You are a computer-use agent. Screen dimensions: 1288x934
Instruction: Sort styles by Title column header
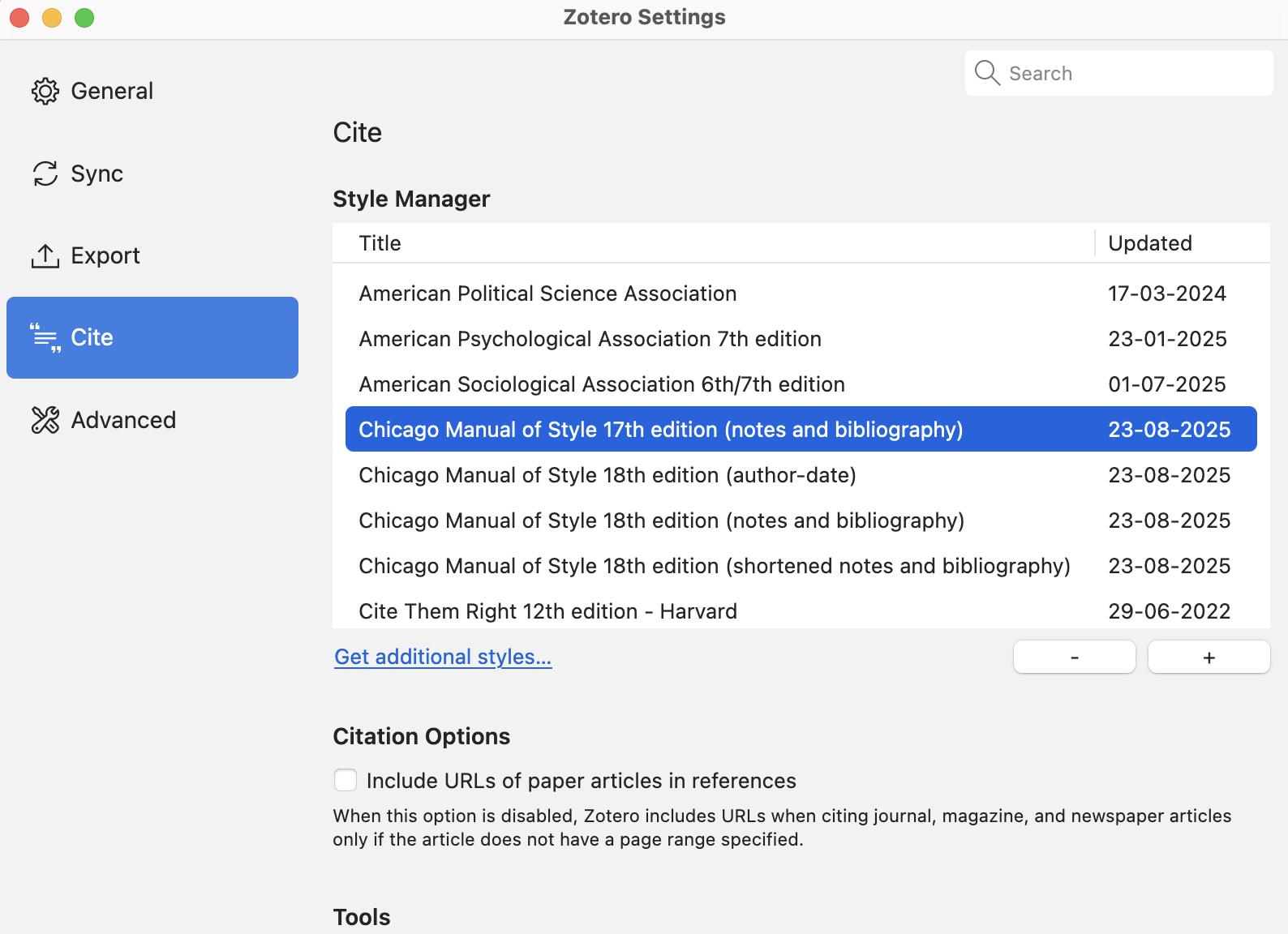(714, 243)
